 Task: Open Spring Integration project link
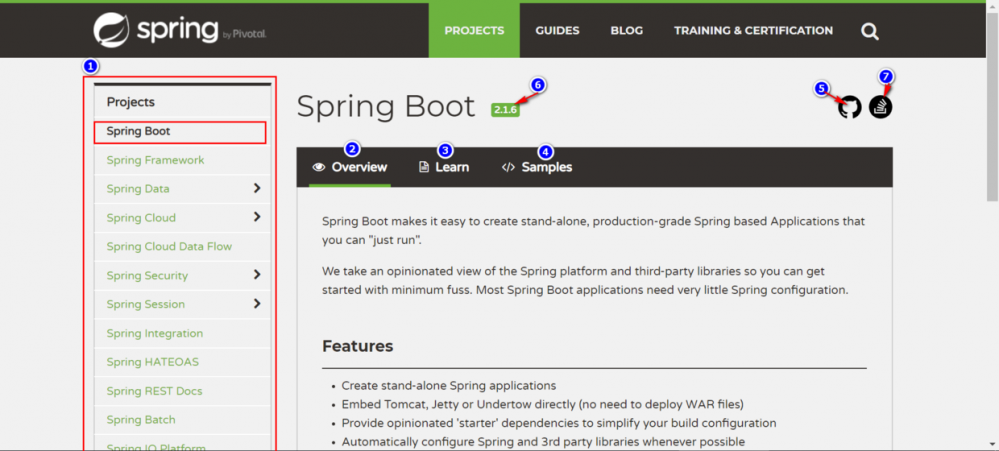coord(155,333)
